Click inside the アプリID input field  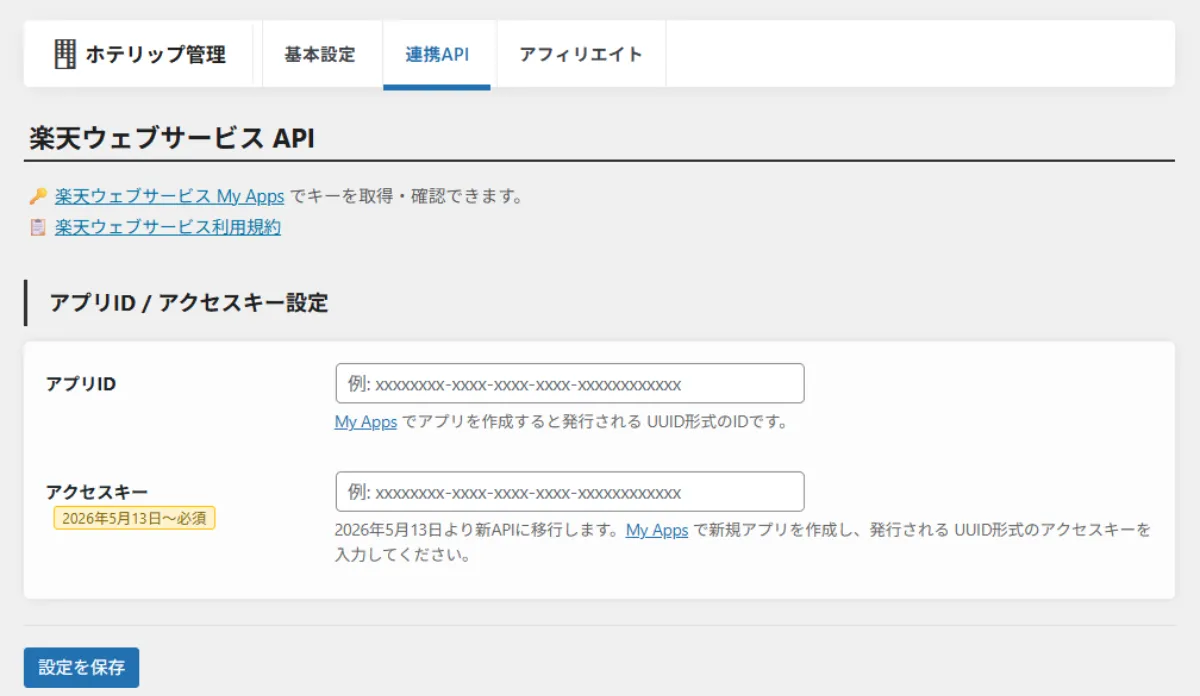tap(568, 383)
